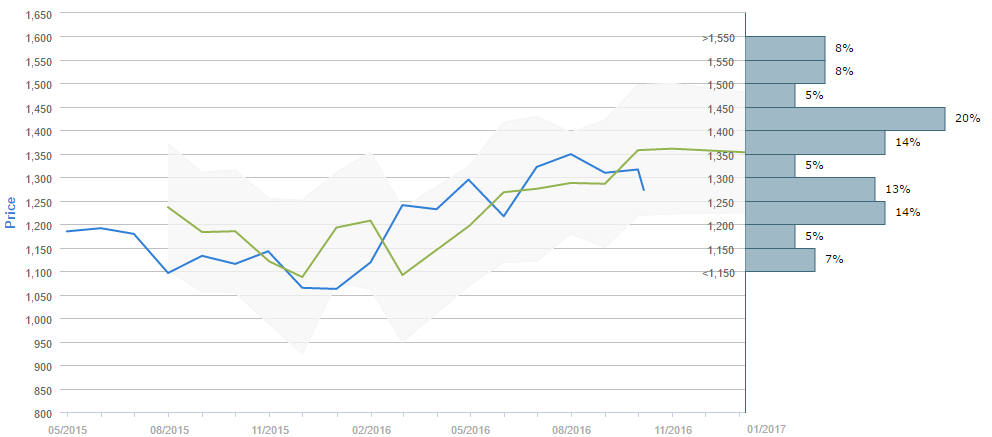Select the 13% distribution bar

click(810, 188)
